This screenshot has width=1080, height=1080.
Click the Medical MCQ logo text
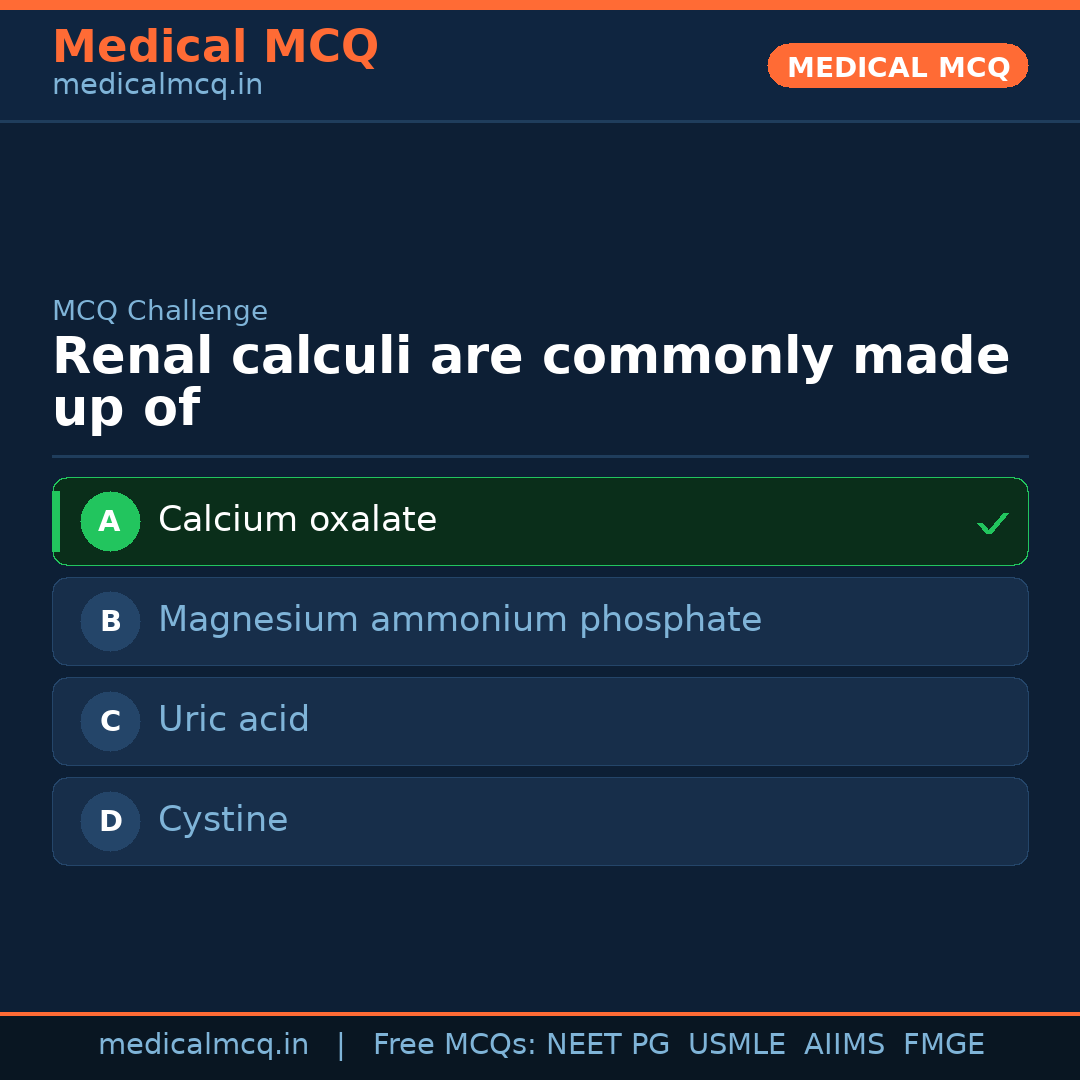click(215, 47)
